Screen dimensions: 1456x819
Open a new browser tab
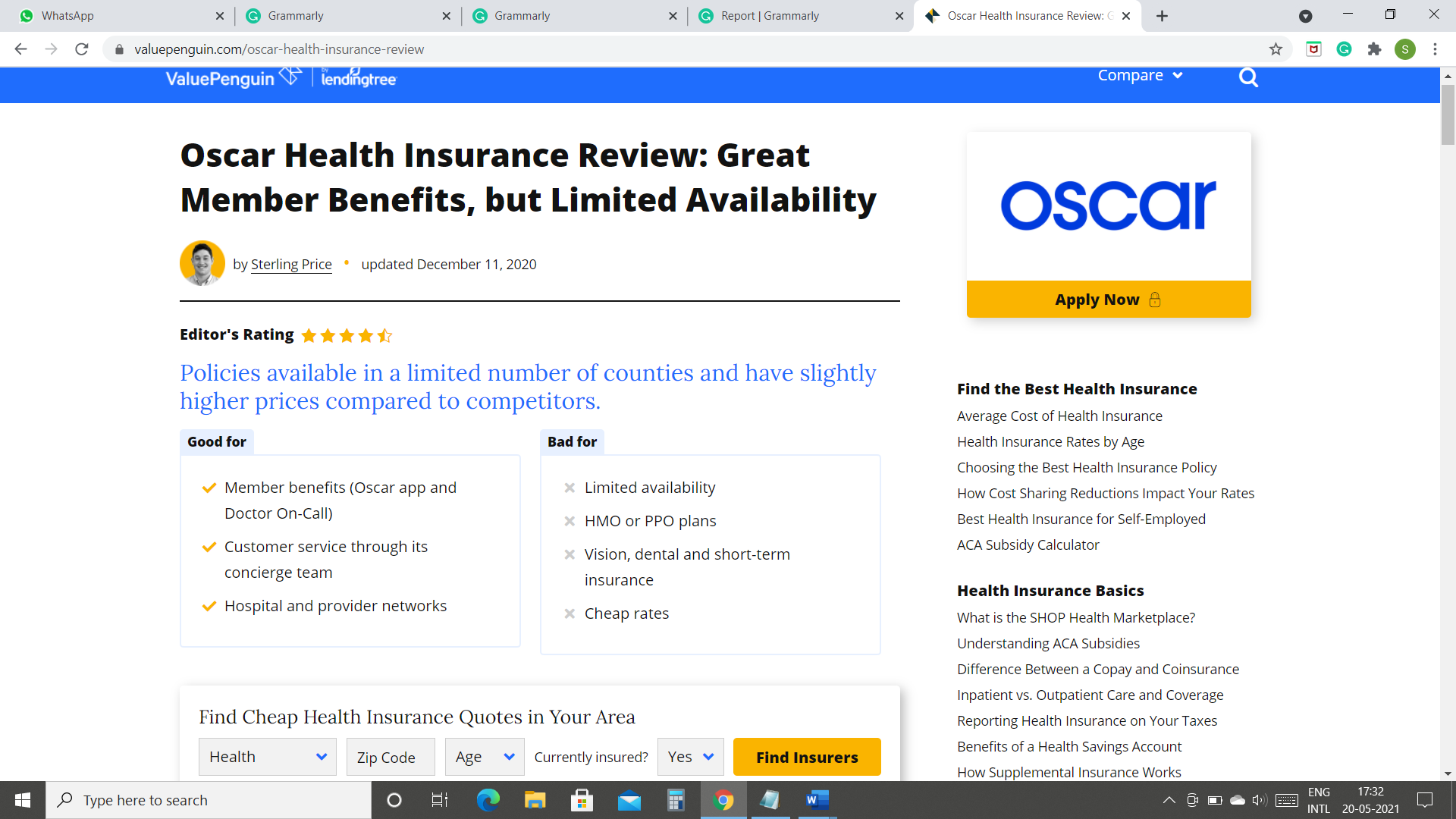(1162, 16)
